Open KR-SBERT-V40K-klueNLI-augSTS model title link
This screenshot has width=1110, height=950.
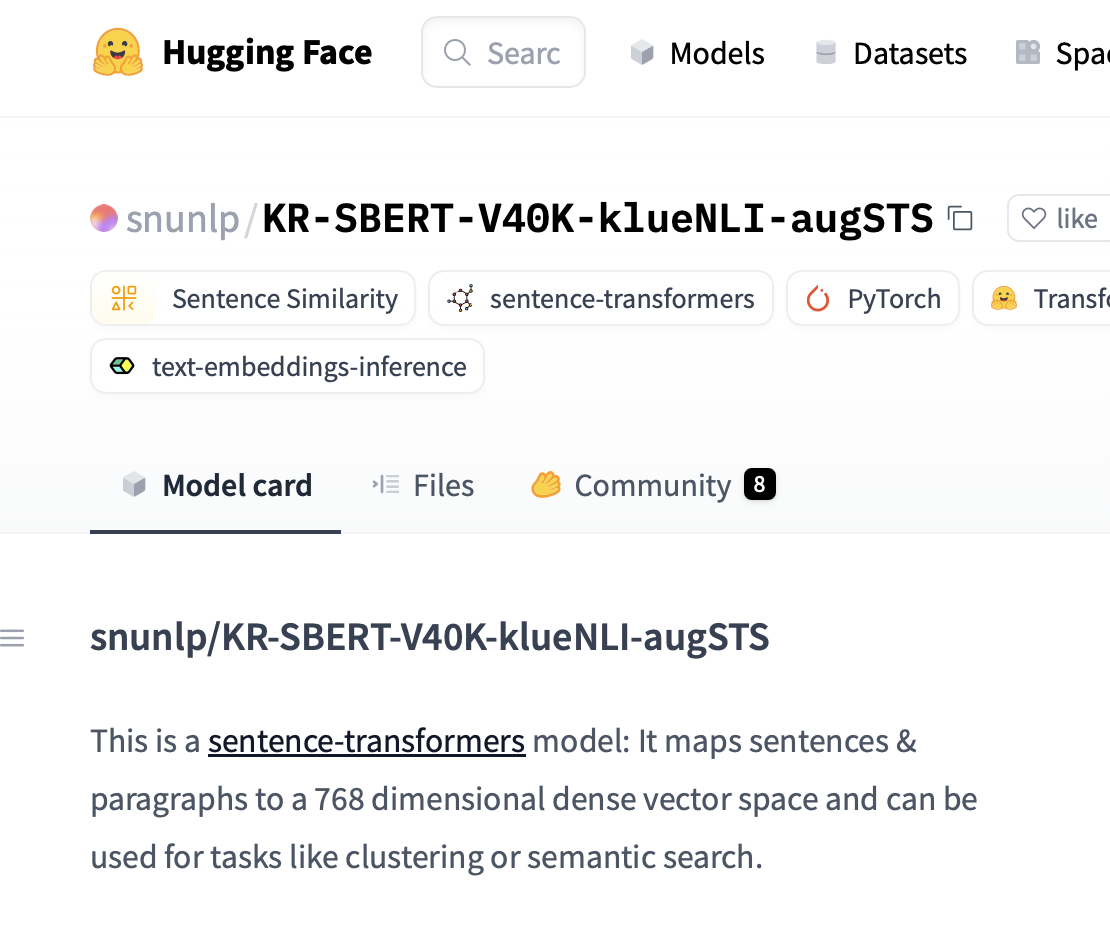pyautogui.click(x=597, y=218)
